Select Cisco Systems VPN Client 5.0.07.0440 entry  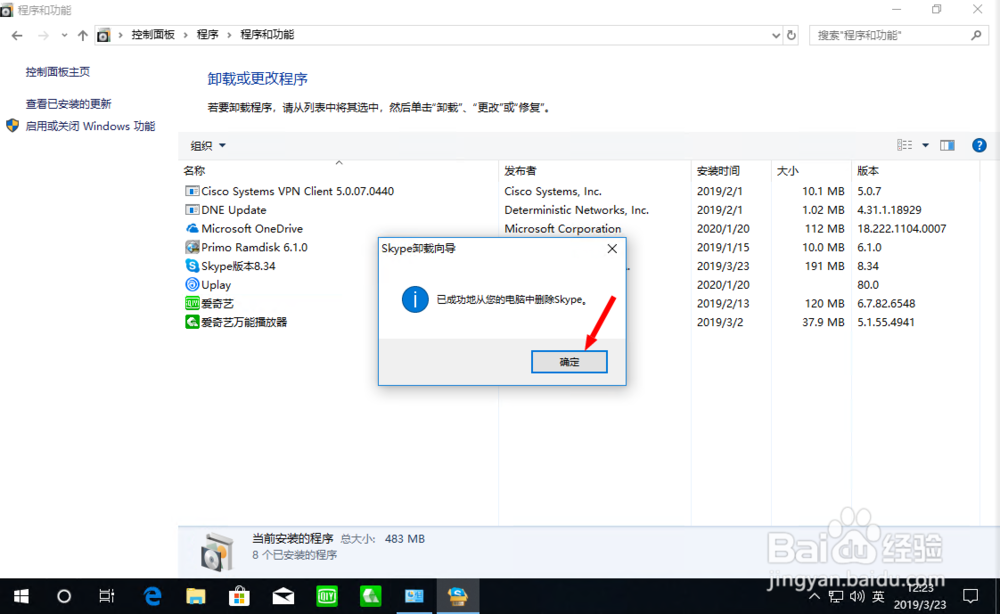click(x=297, y=191)
